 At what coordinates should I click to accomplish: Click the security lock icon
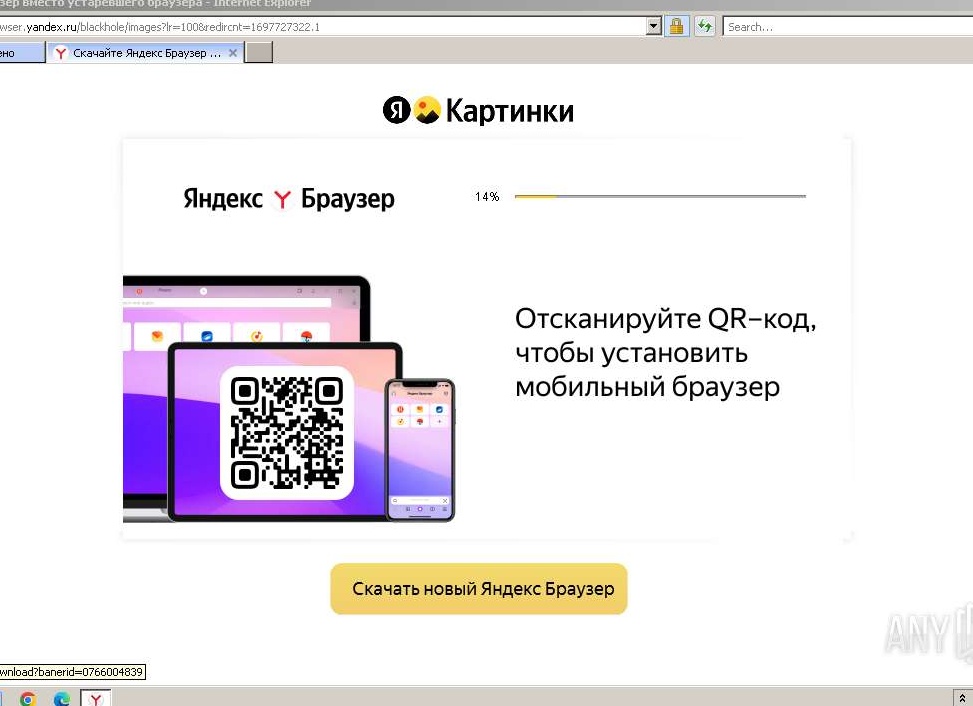coord(676,26)
